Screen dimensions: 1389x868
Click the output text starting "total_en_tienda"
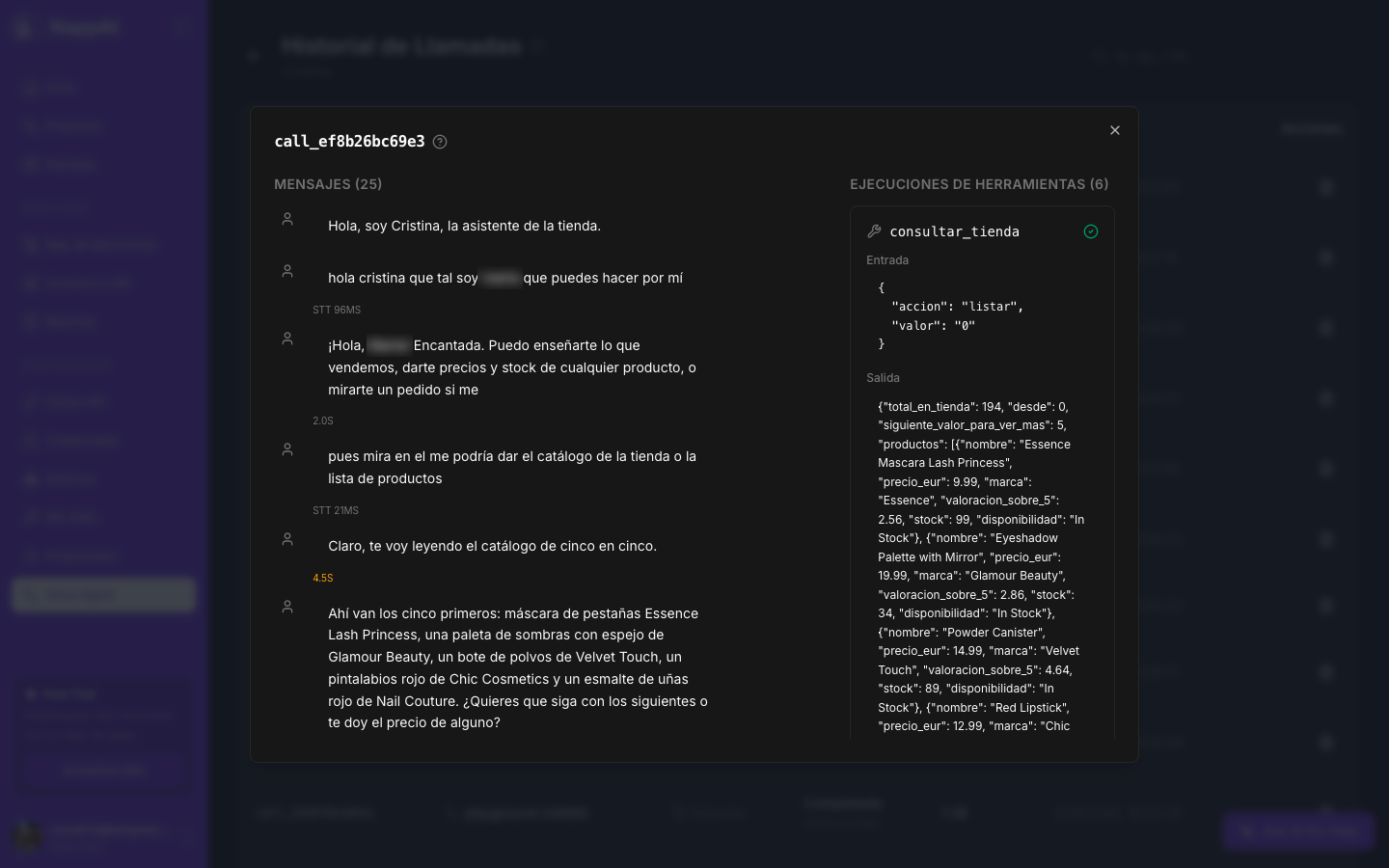(x=981, y=566)
